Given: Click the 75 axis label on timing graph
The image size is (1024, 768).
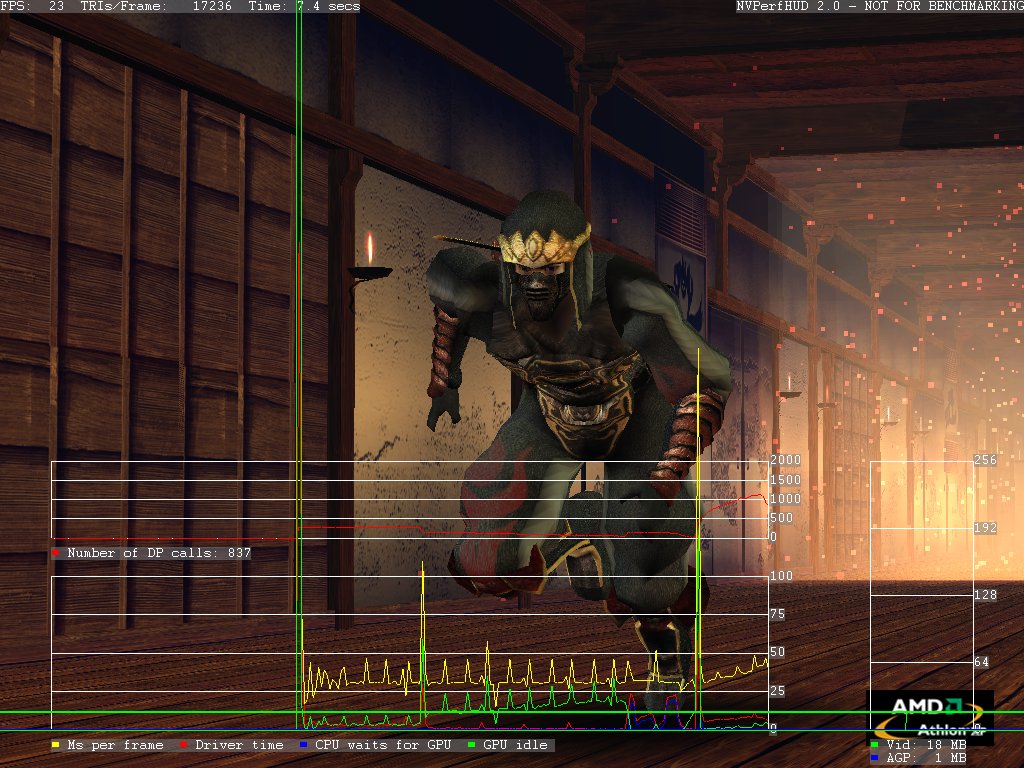Looking at the screenshot, I should click(x=777, y=614).
